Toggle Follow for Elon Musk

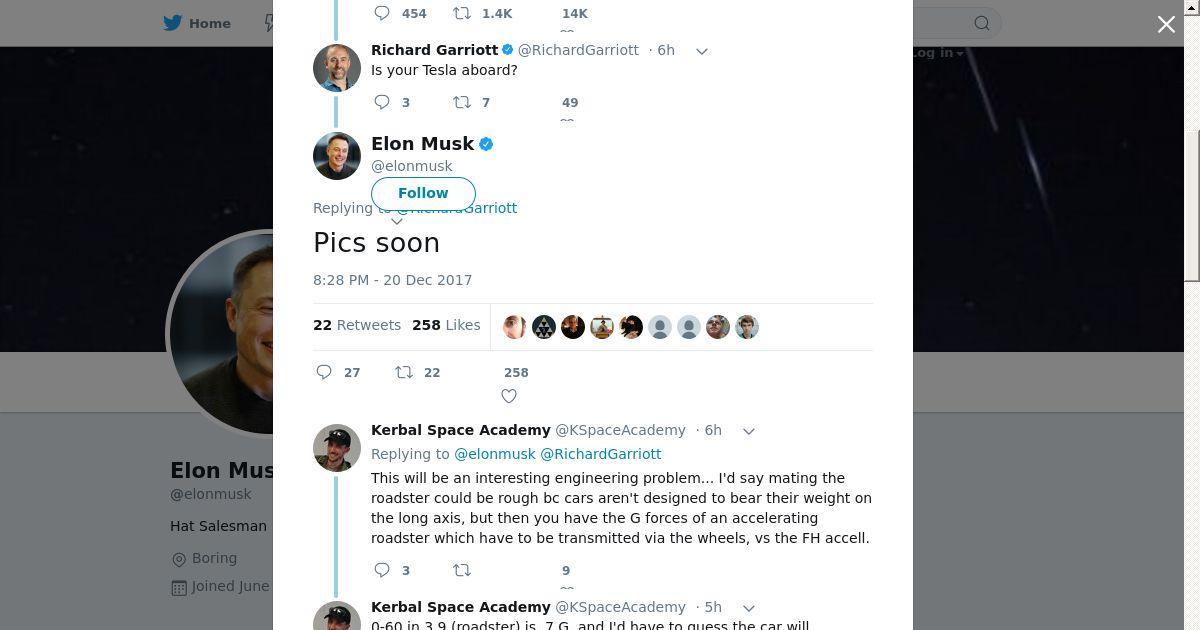(423, 193)
